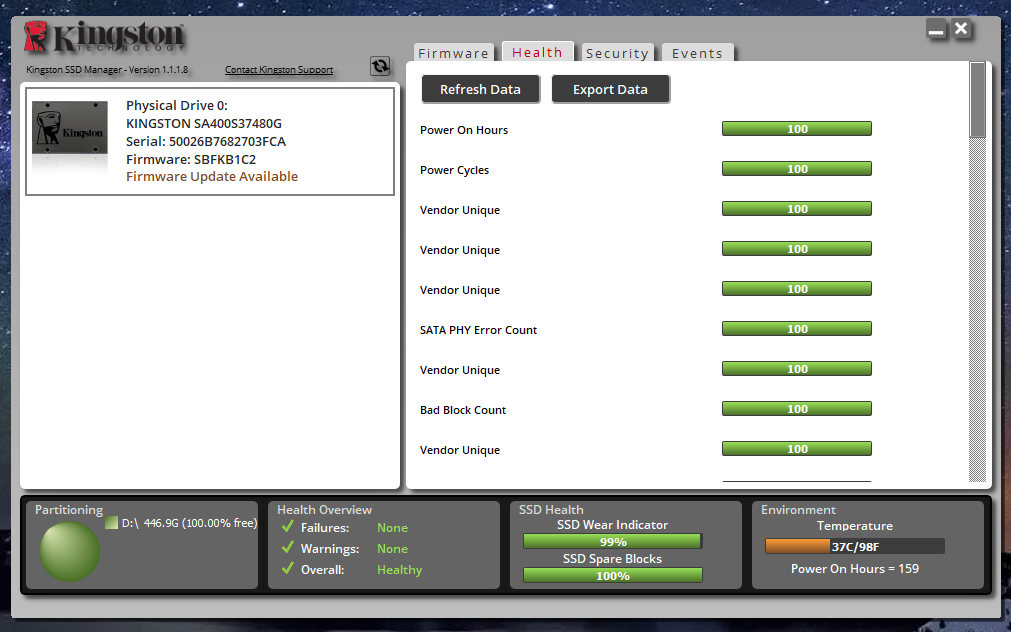Click the Power On Hours health bar
1011x632 pixels.
pos(796,129)
